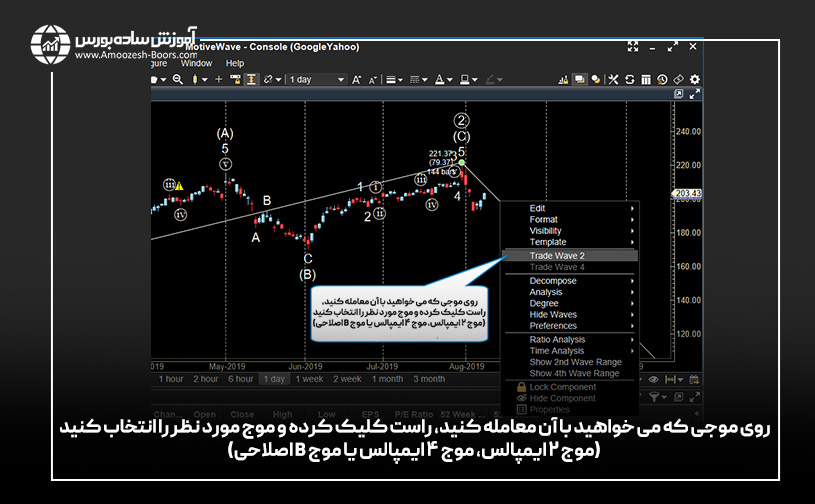This screenshot has height=504, width=815.
Task: Expand the Ratio Analysis submenu
Action: pos(570,339)
